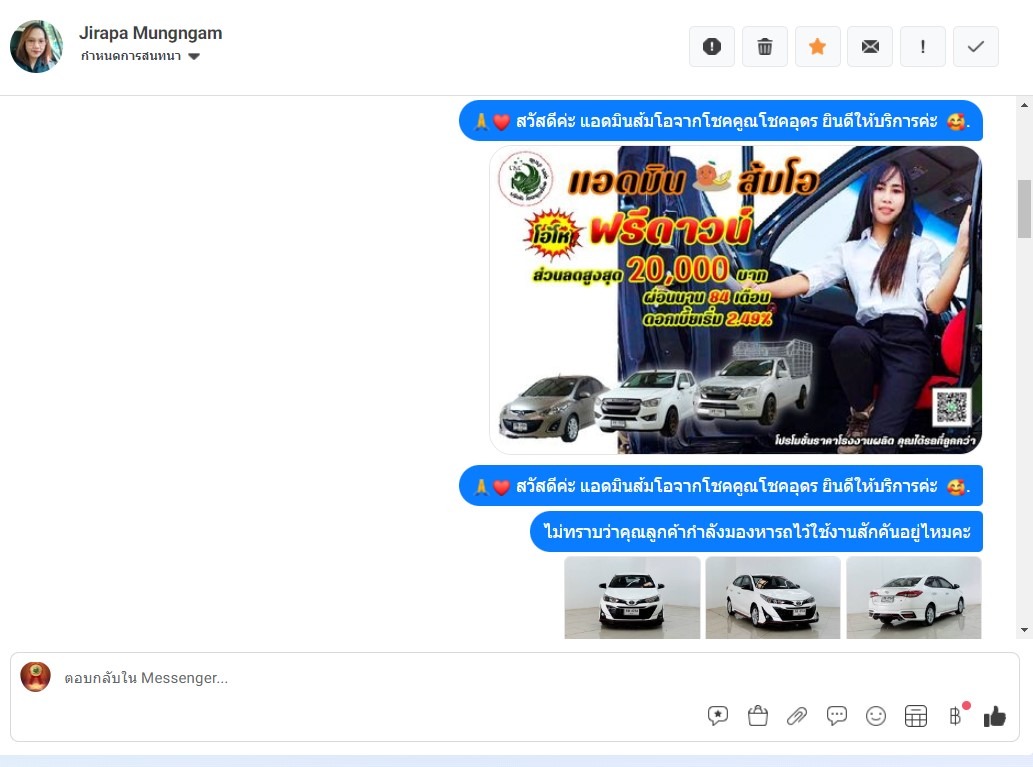Toggle the orange follow-up star

click(x=818, y=47)
